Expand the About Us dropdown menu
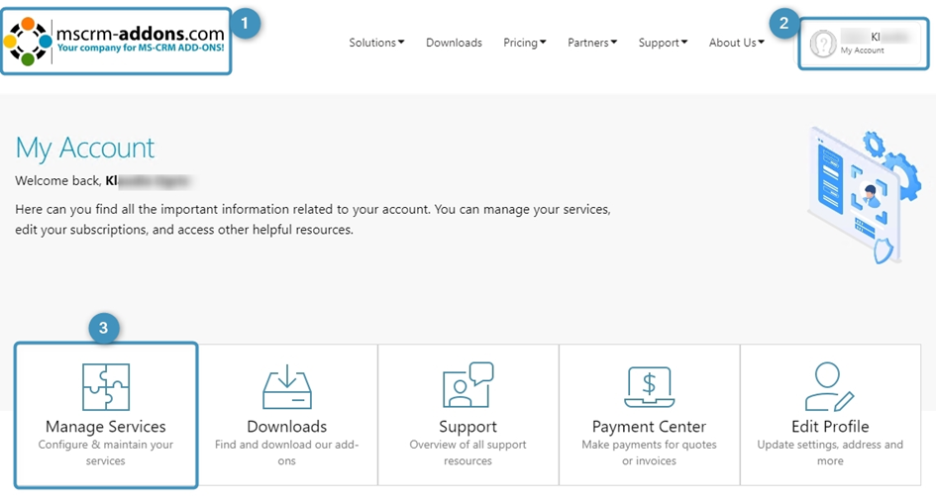The height and width of the screenshot is (504, 936). coord(736,42)
